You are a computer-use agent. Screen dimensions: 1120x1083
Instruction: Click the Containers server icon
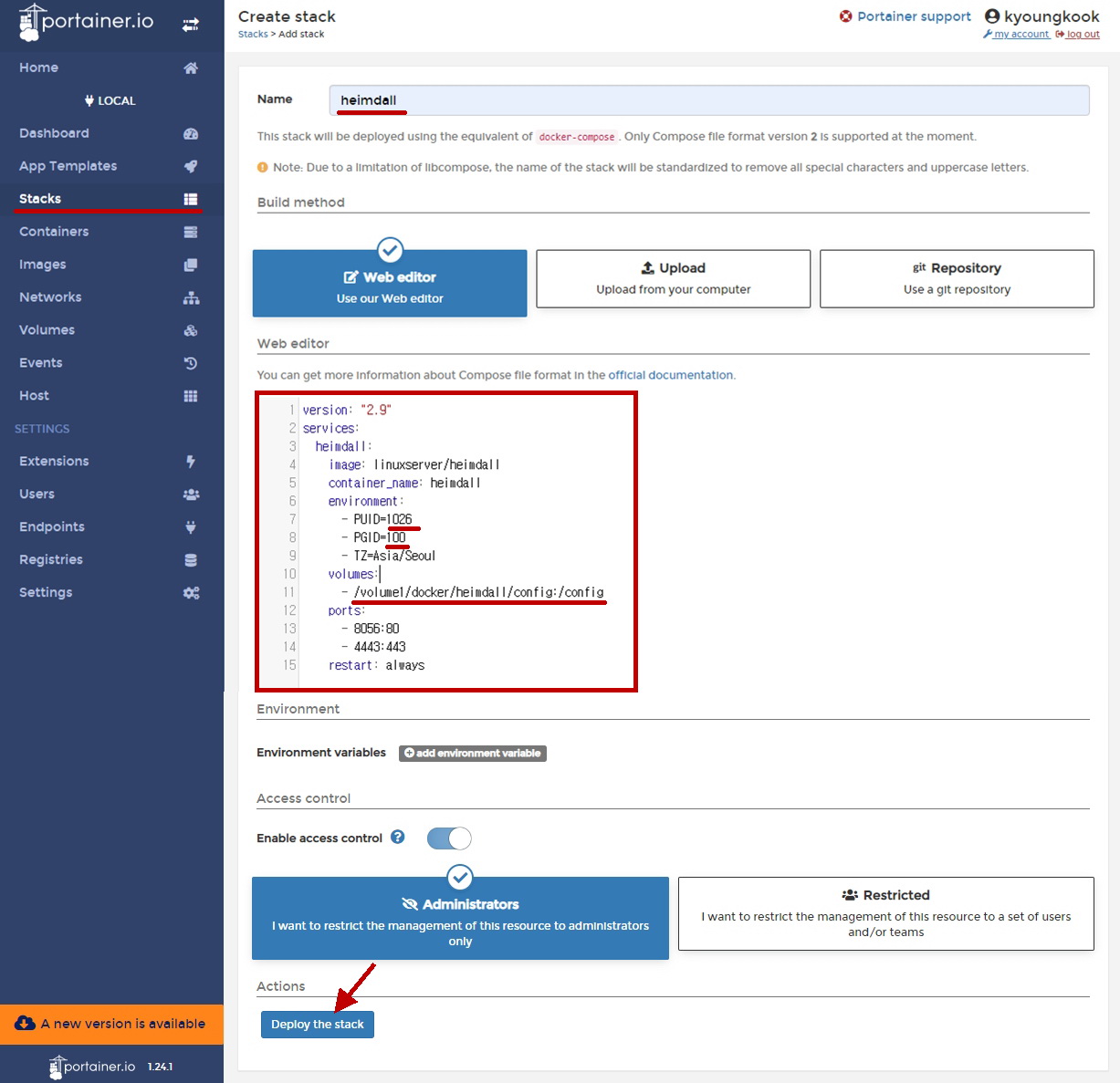point(191,232)
